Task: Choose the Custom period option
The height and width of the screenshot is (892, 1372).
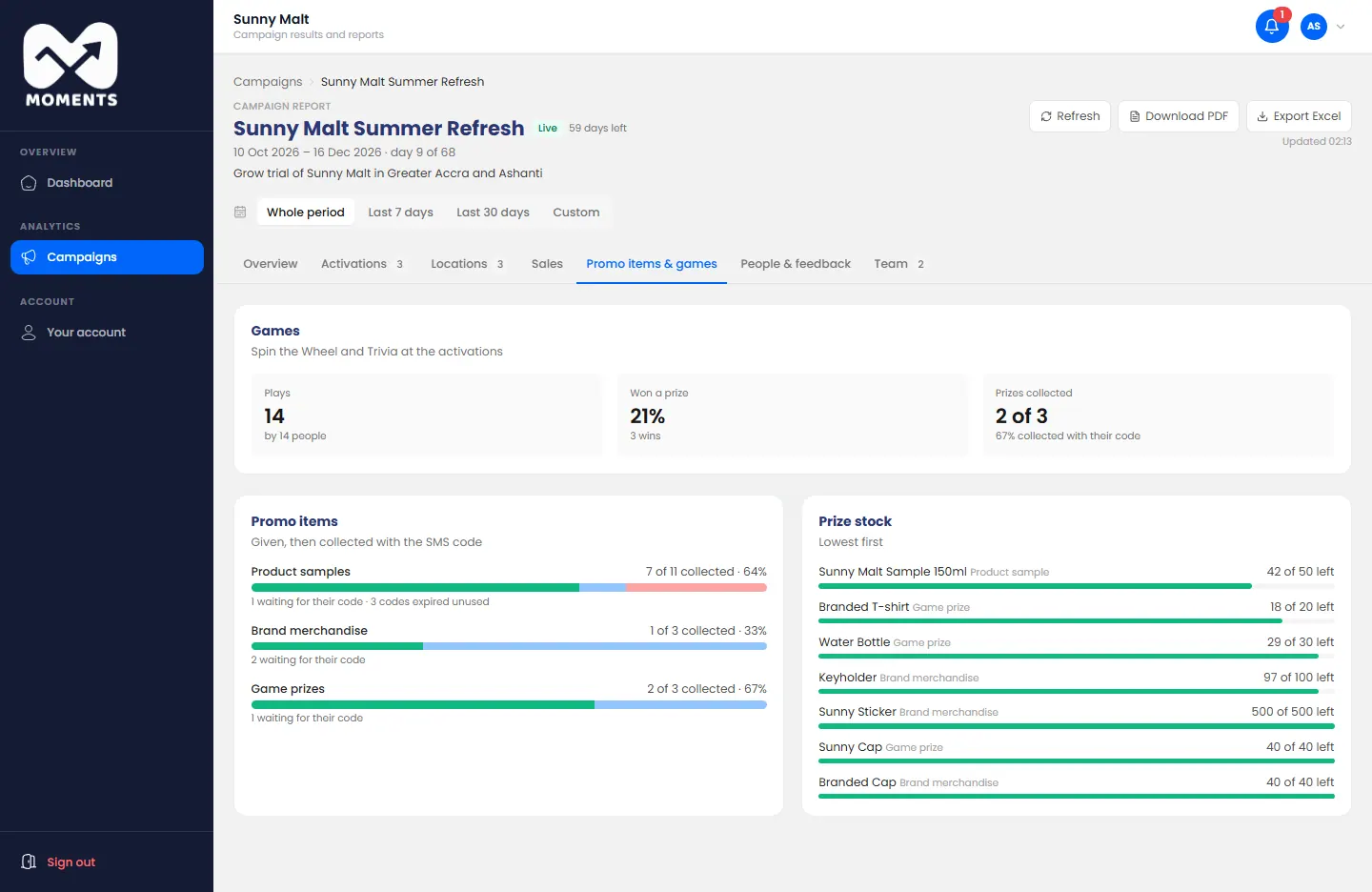Action: 576,213
